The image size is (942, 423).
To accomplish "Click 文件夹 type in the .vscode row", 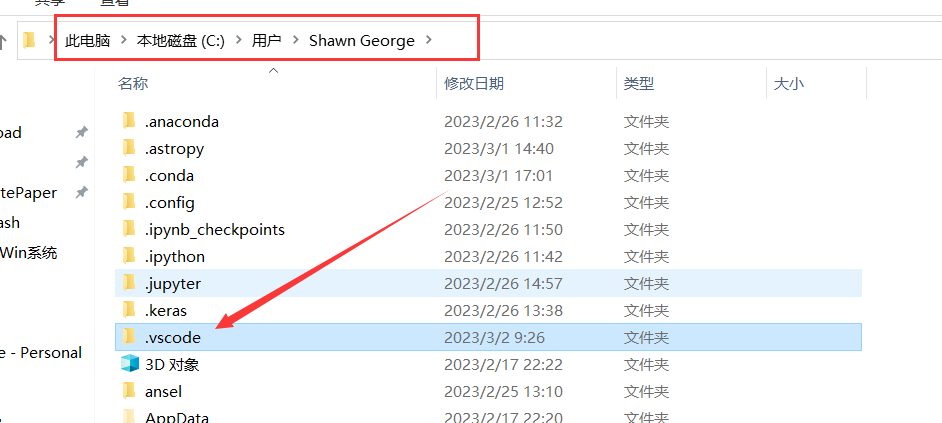I will pos(646,338).
